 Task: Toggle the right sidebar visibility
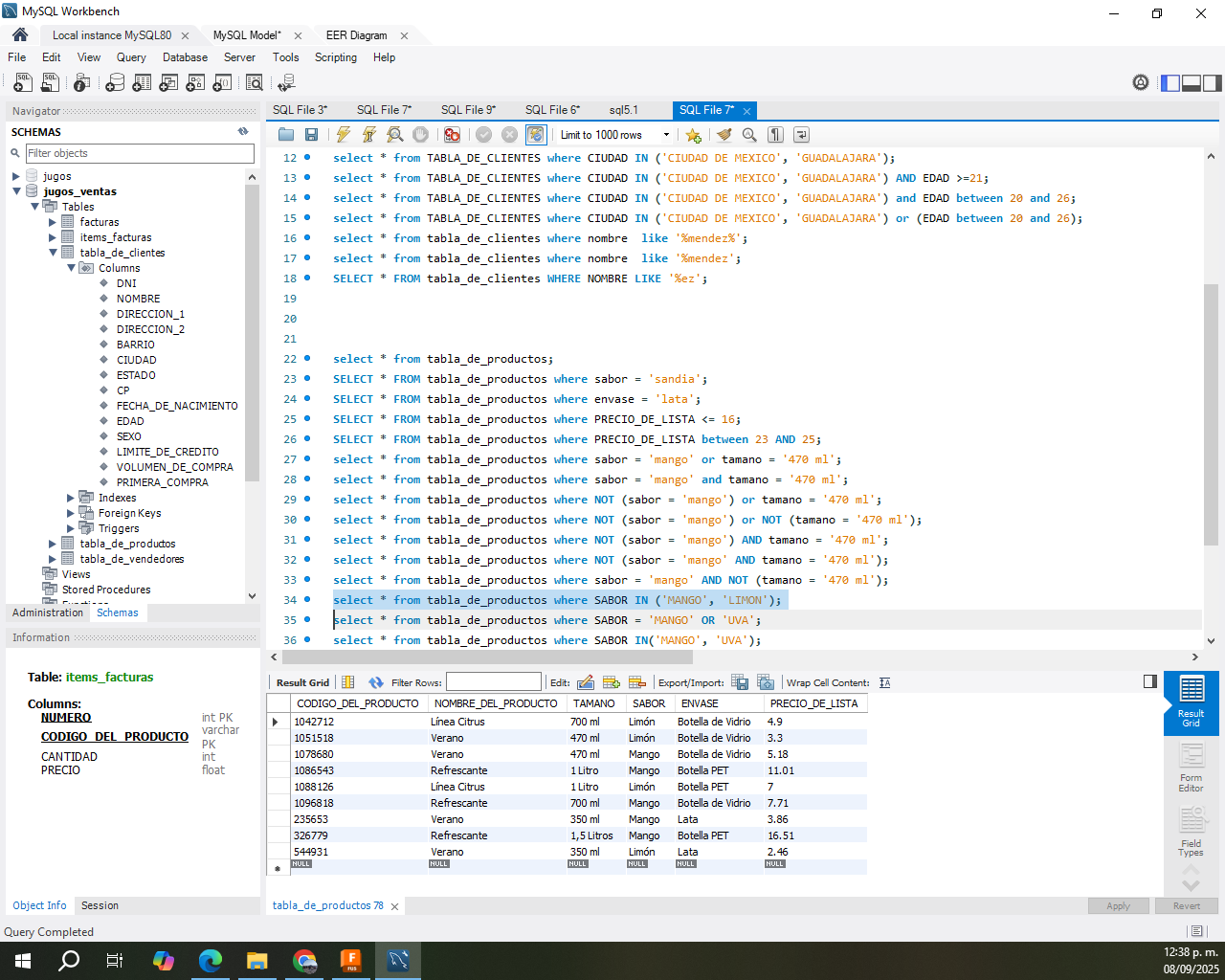click(x=1213, y=83)
